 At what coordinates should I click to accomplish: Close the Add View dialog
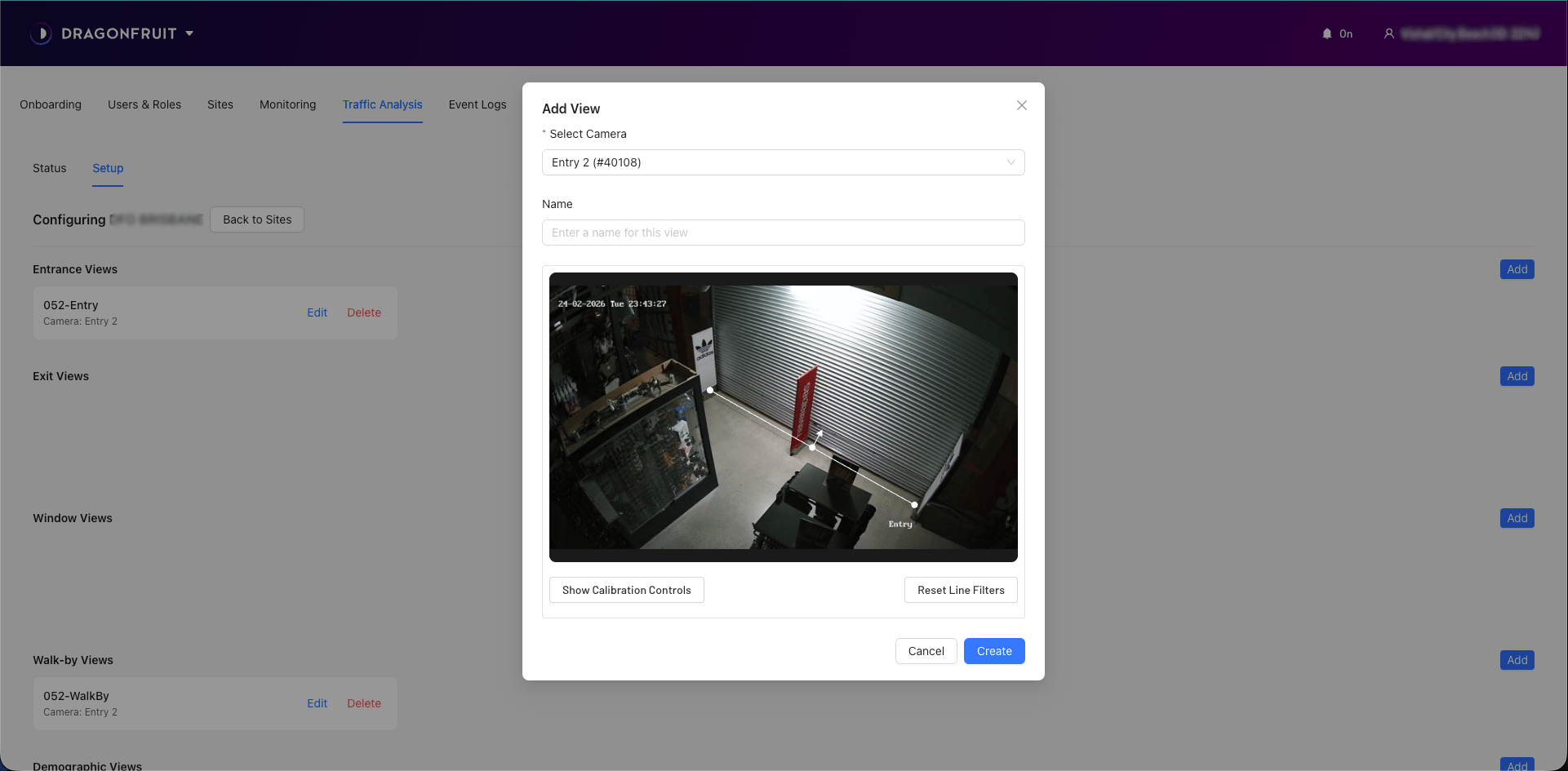[x=1021, y=105]
